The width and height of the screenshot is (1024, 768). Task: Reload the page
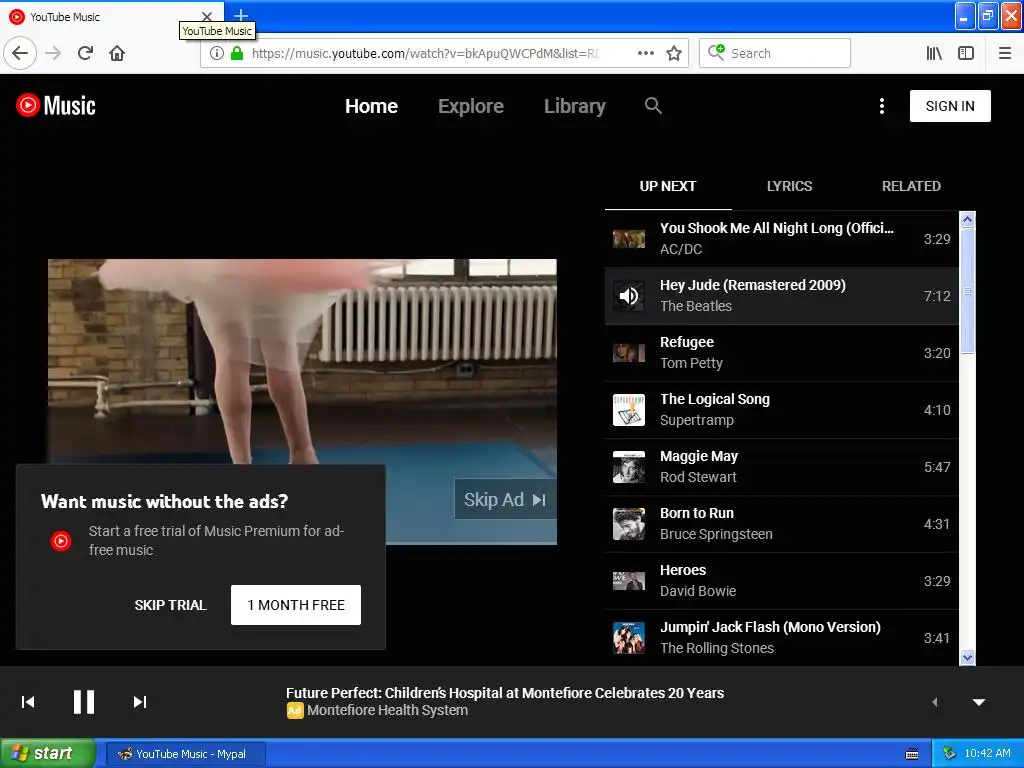coord(85,53)
